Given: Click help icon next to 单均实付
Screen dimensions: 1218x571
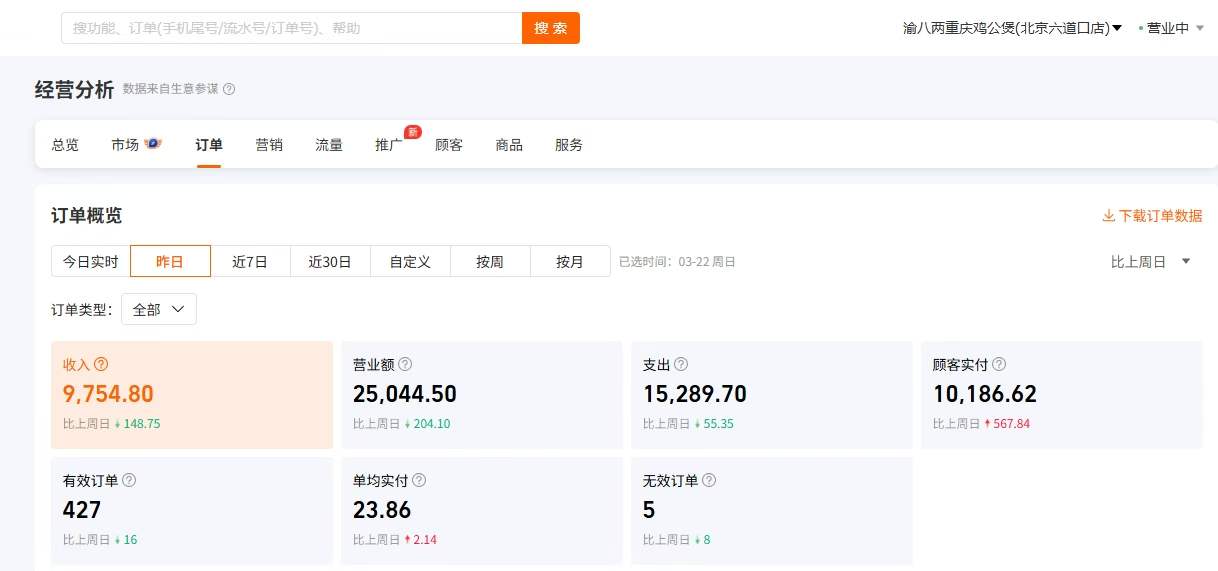Looking at the screenshot, I should click(419, 480).
